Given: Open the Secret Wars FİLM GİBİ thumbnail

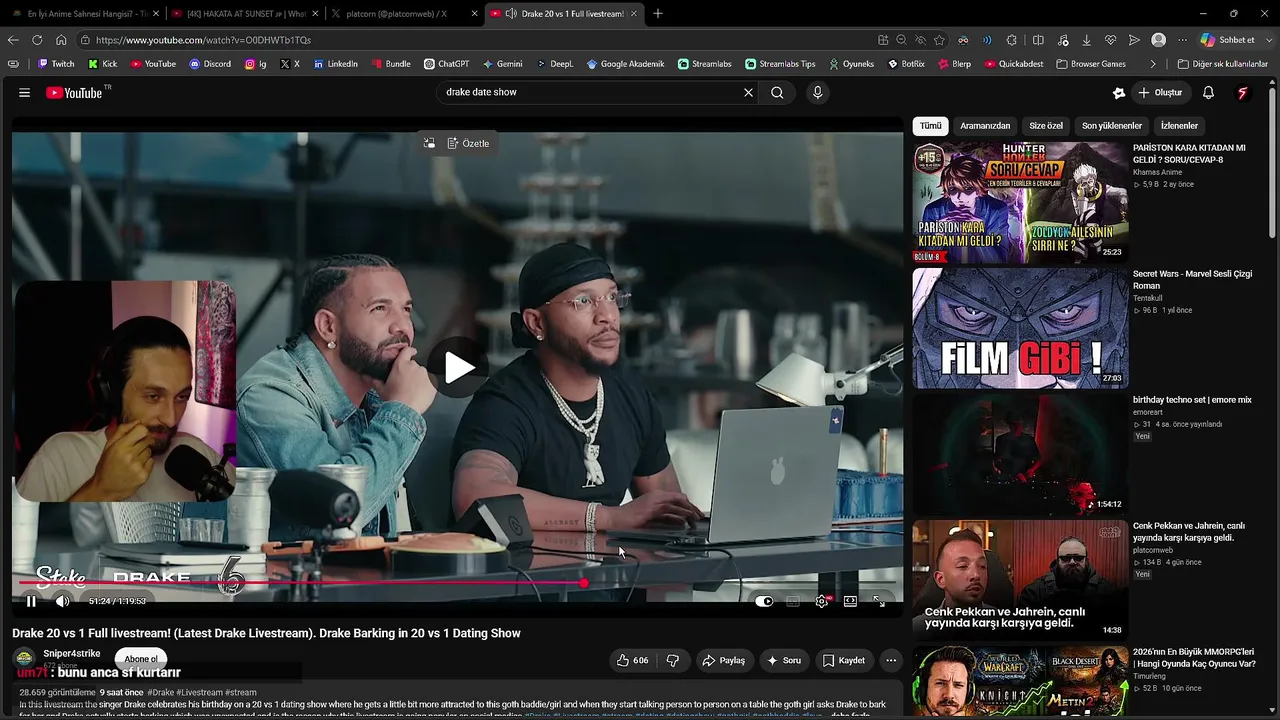Looking at the screenshot, I should tap(1020, 328).
